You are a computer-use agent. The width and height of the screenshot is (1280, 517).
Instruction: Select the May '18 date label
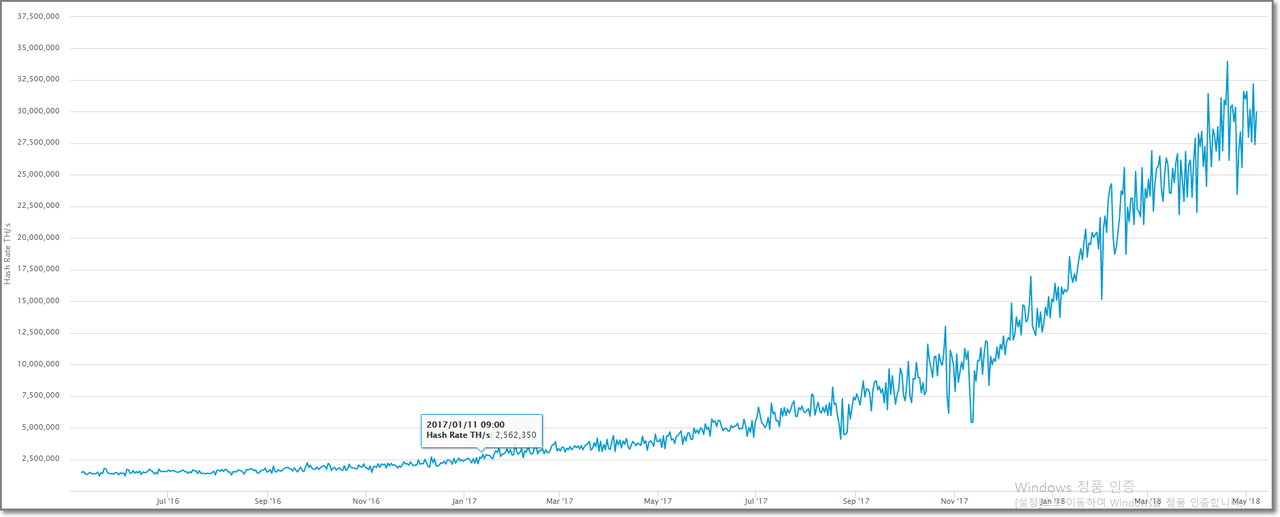(x=1245, y=501)
